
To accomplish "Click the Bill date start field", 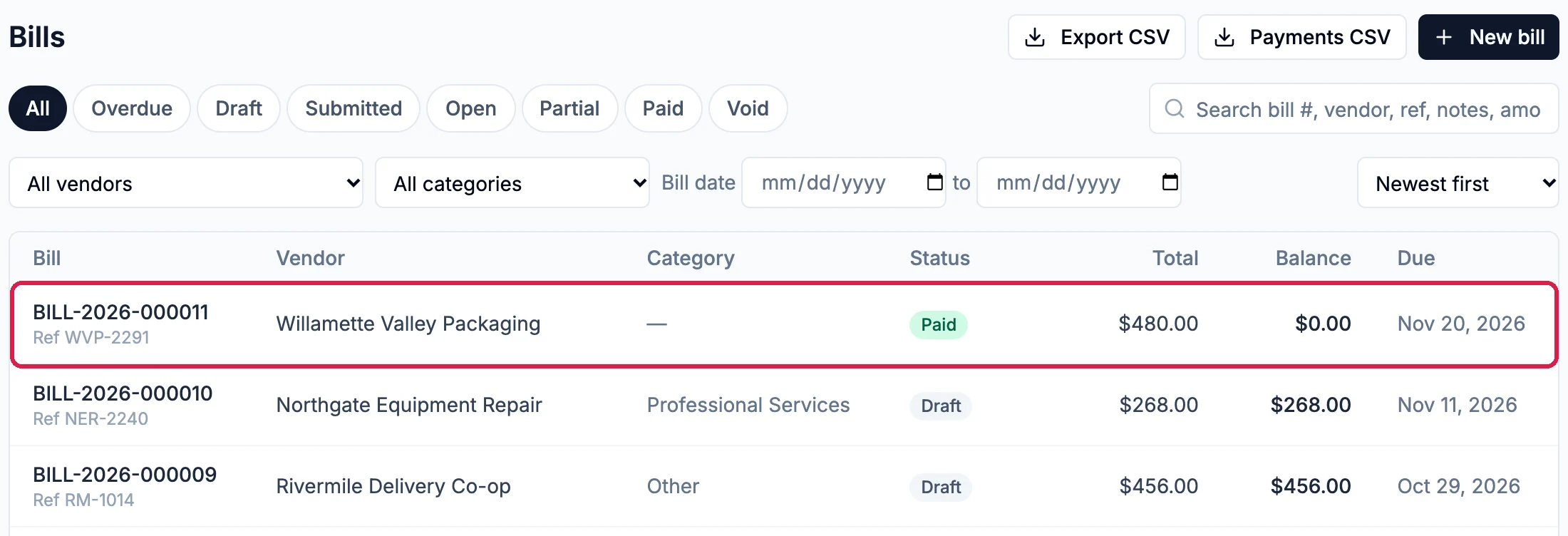I will point(844,182).
